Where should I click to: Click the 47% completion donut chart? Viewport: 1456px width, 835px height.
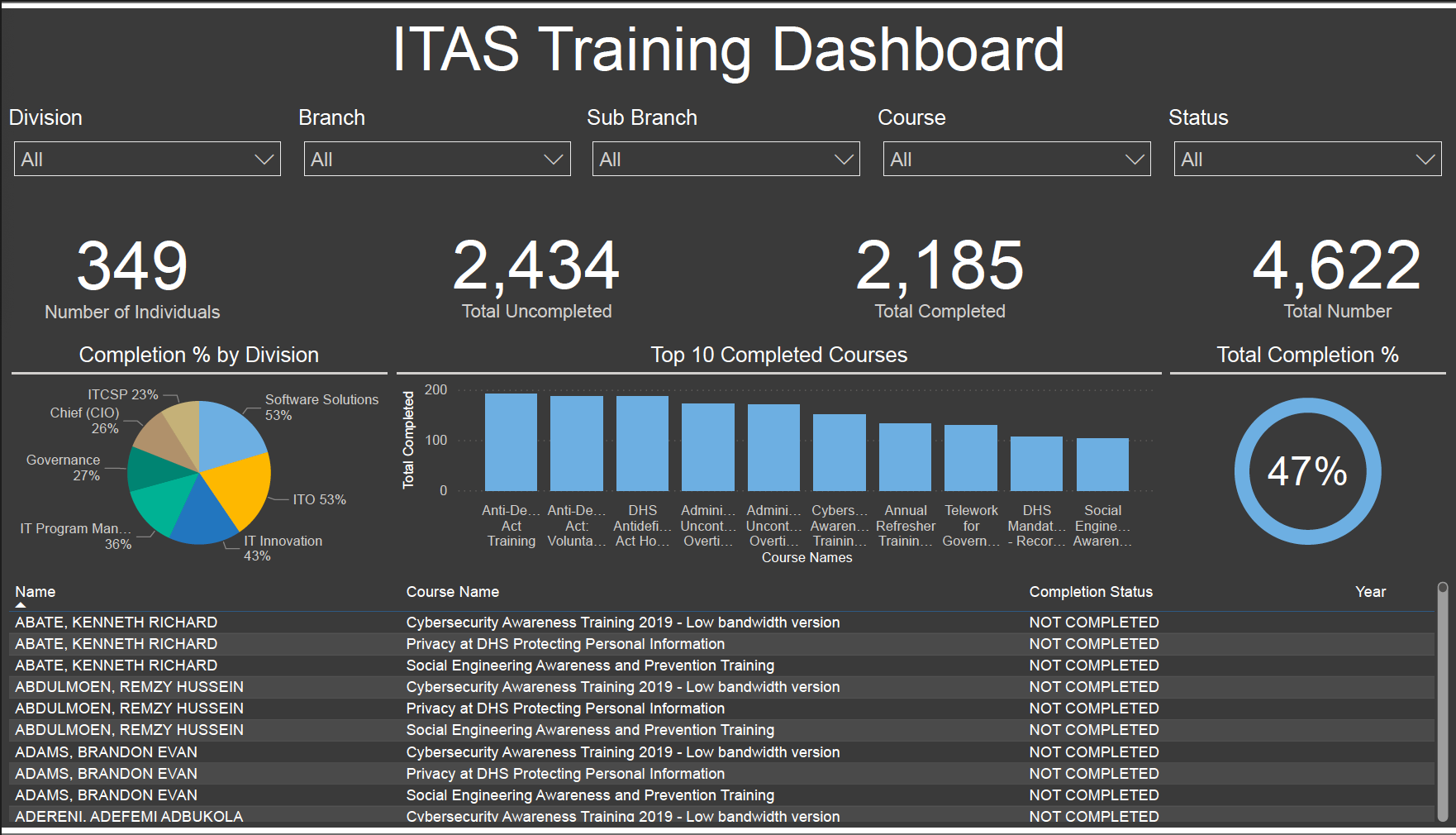coord(1307,471)
